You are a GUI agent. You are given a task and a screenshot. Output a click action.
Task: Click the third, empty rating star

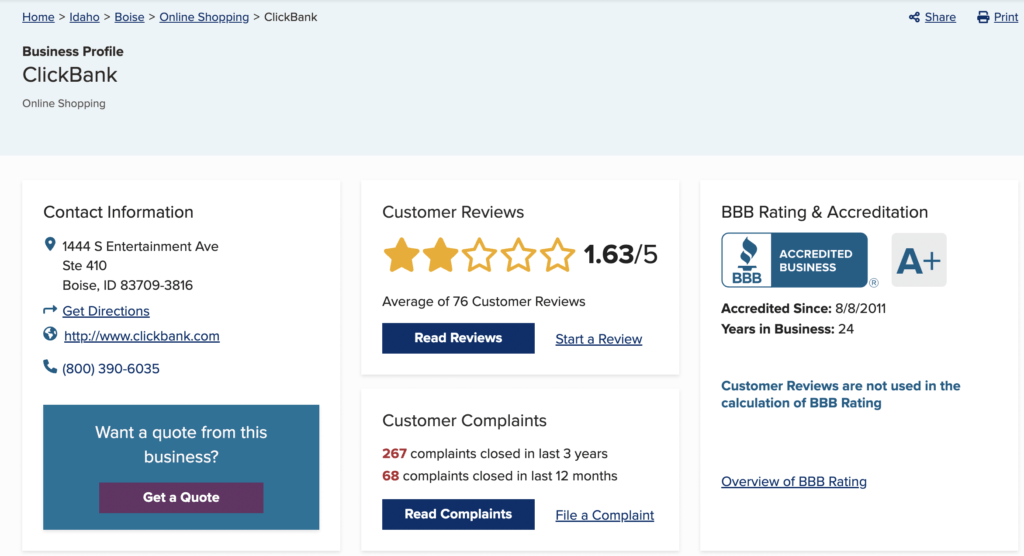479,255
